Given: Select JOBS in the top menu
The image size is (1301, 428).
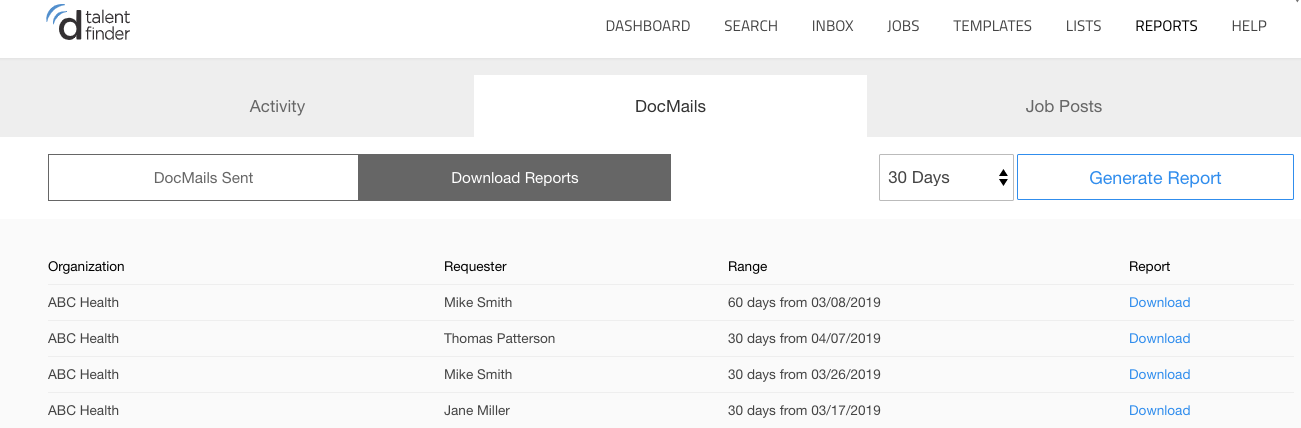Looking at the screenshot, I should coord(903,26).
